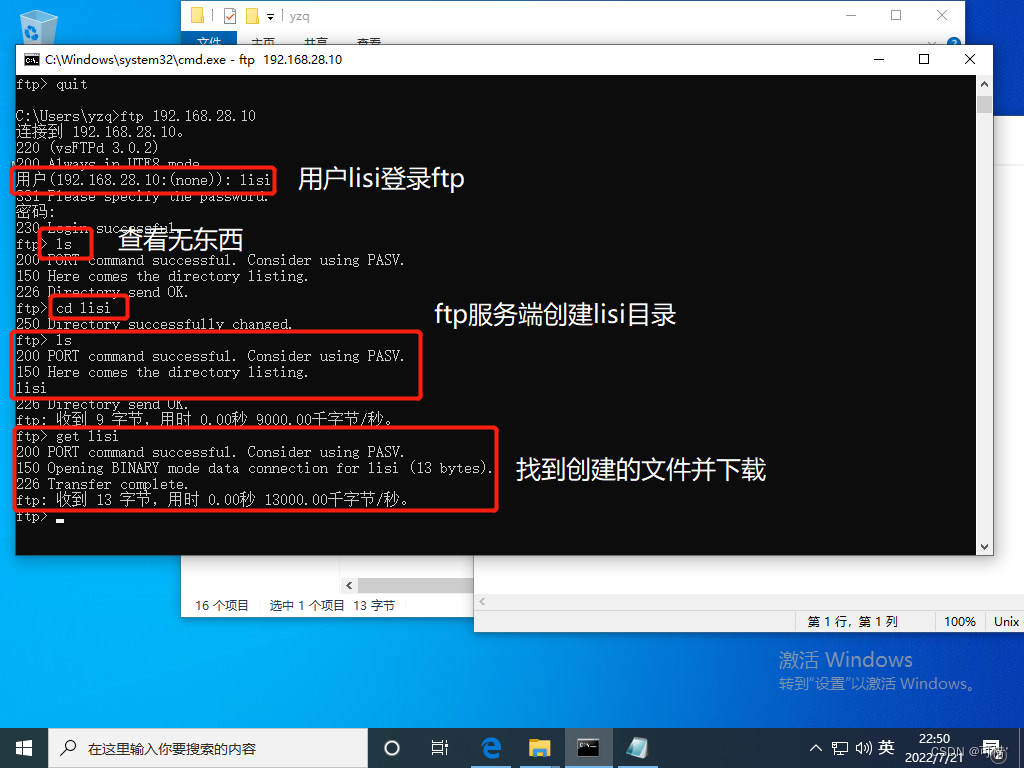1024x768 pixels.
Task: Click the 'cd lisi' command text
Action: 83,308
